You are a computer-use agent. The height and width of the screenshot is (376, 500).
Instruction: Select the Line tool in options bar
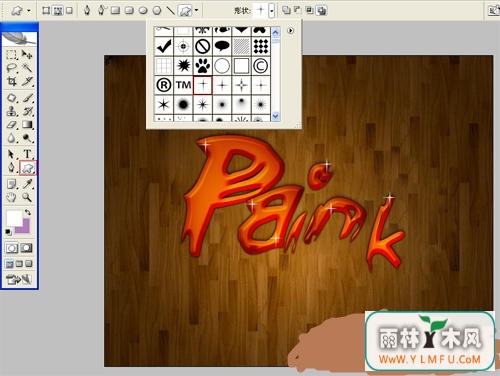171,10
